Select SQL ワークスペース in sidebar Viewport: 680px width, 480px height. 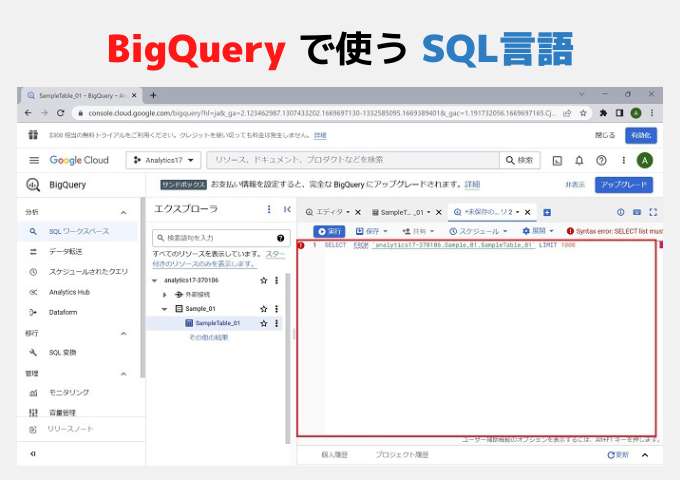(x=78, y=232)
